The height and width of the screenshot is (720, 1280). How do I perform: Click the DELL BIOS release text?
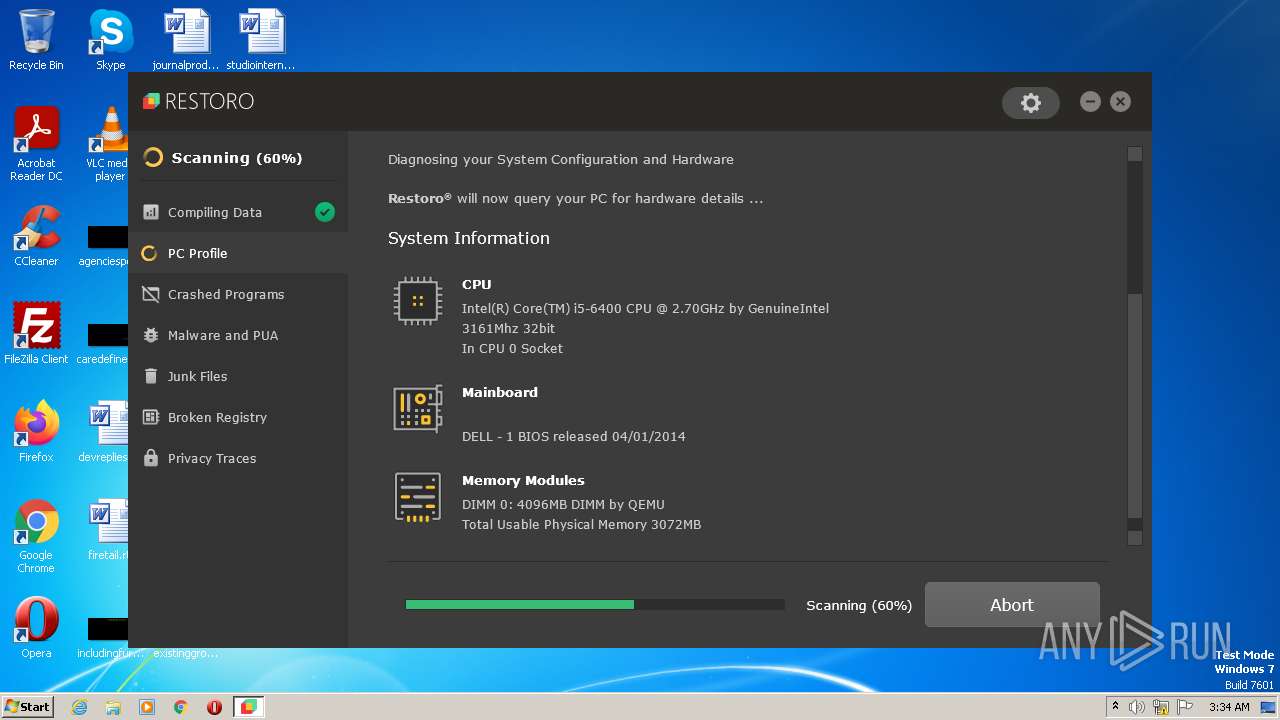(x=574, y=436)
